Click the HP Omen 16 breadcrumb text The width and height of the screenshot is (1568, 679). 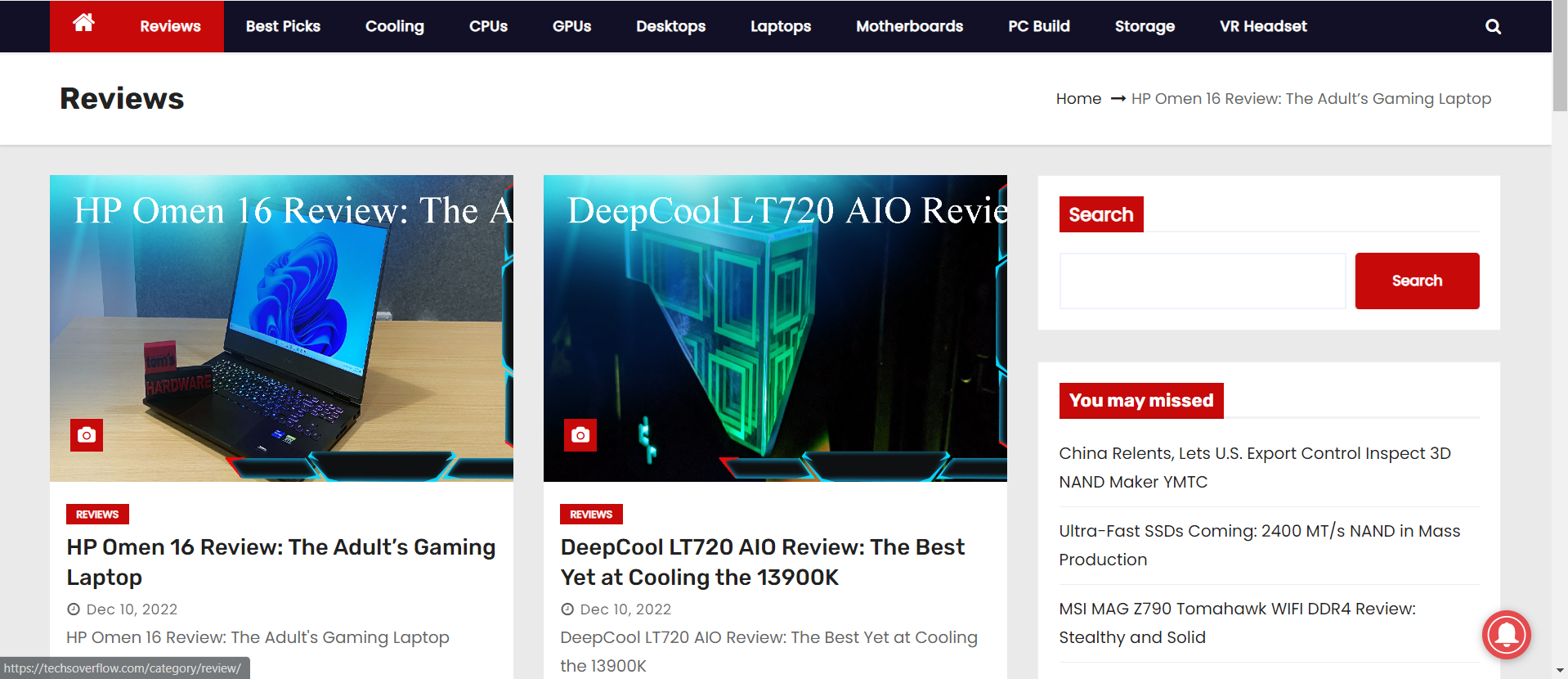coord(1311,99)
